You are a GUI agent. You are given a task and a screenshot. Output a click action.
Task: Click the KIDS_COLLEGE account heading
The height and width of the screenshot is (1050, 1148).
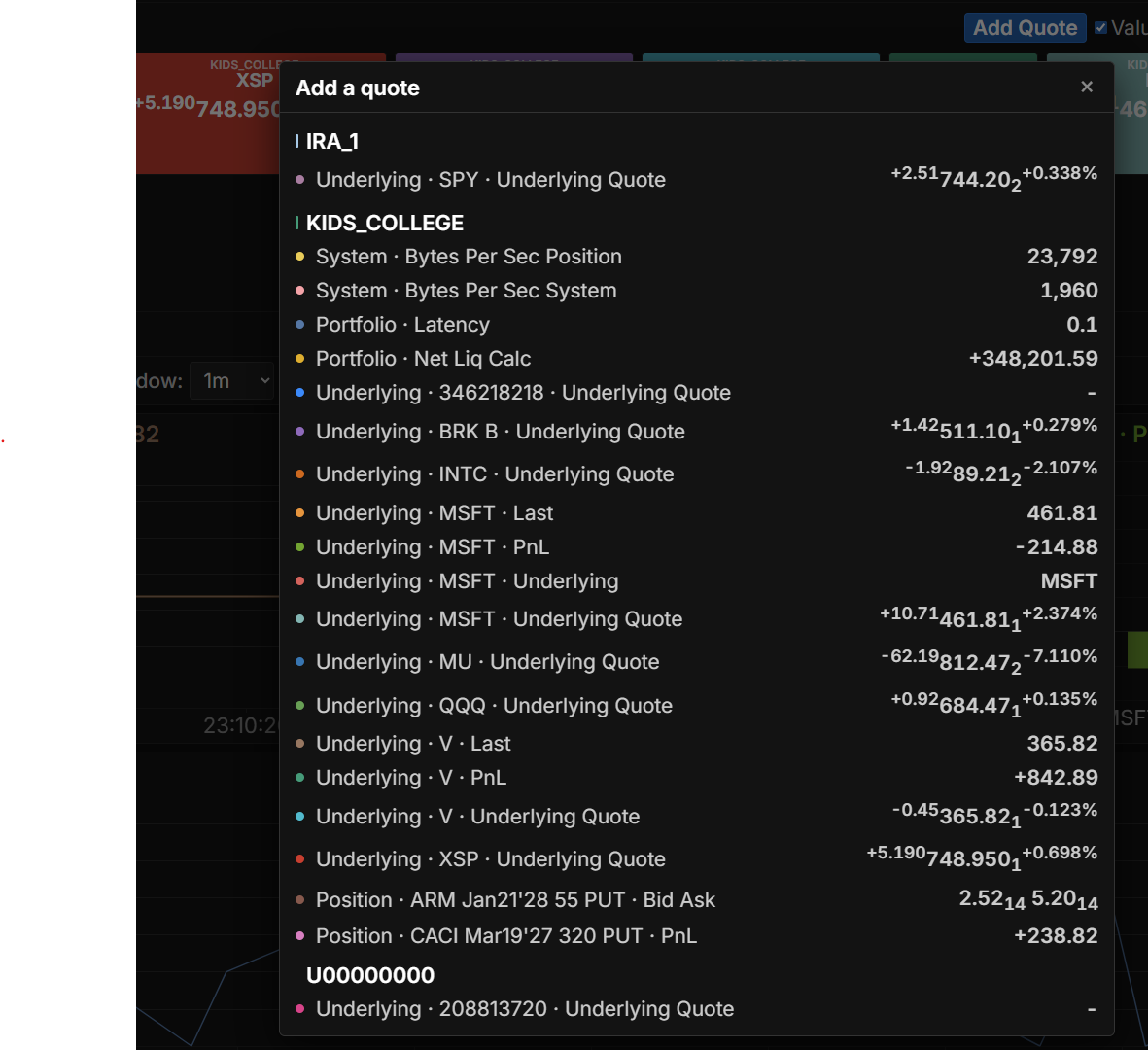[384, 223]
